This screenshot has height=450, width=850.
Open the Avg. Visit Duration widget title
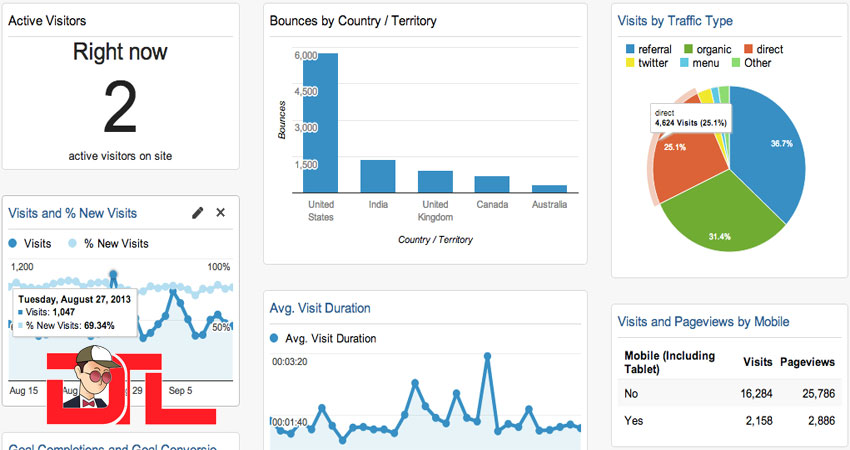(320, 308)
